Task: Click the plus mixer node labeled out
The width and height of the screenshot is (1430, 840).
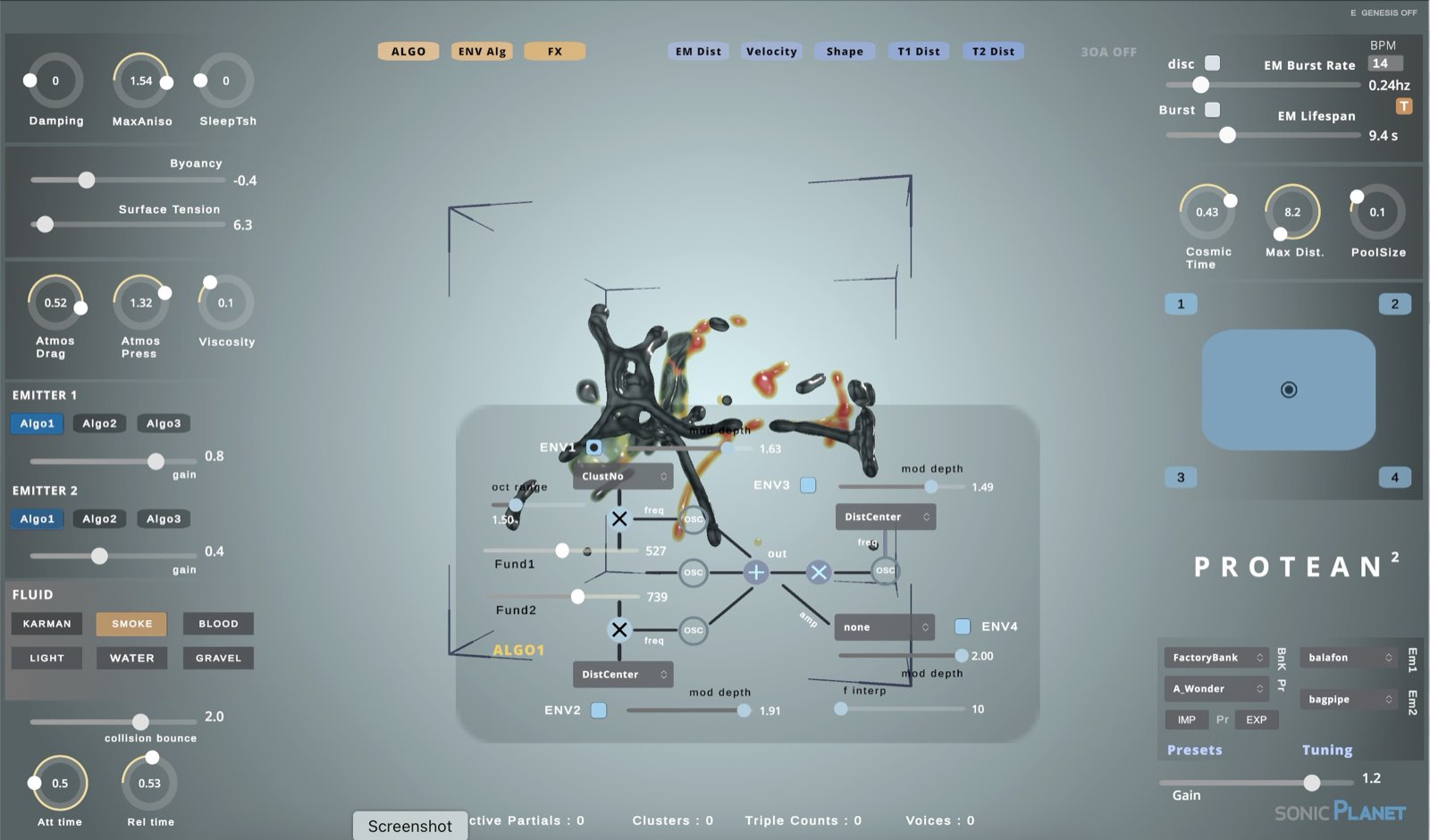Action: point(756,572)
